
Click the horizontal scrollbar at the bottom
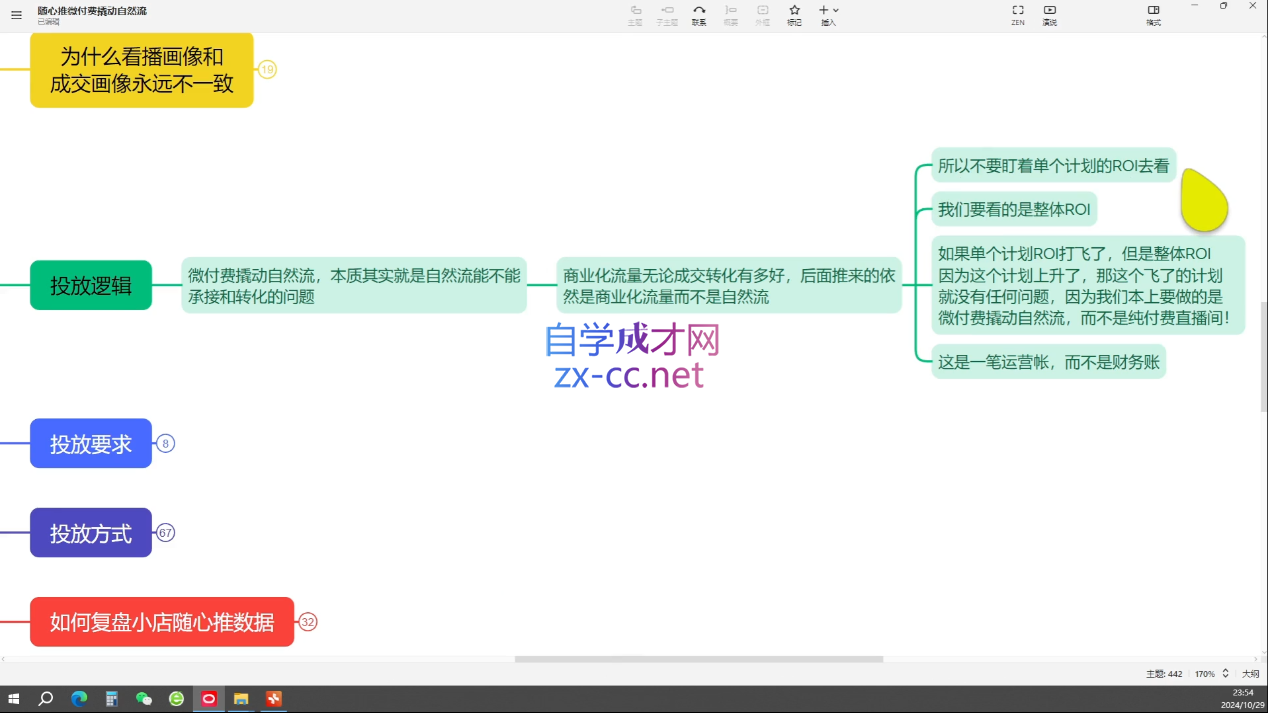click(698, 657)
